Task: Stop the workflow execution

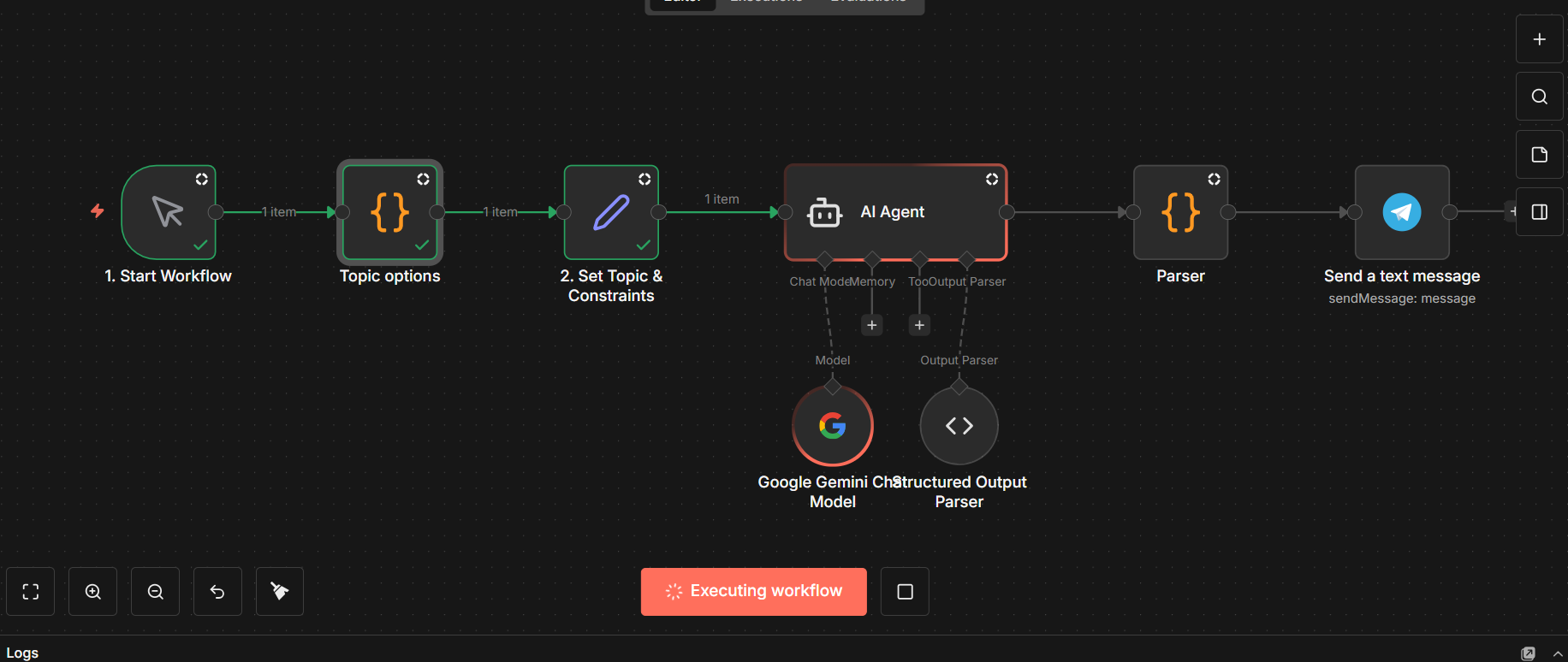Action: click(905, 592)
